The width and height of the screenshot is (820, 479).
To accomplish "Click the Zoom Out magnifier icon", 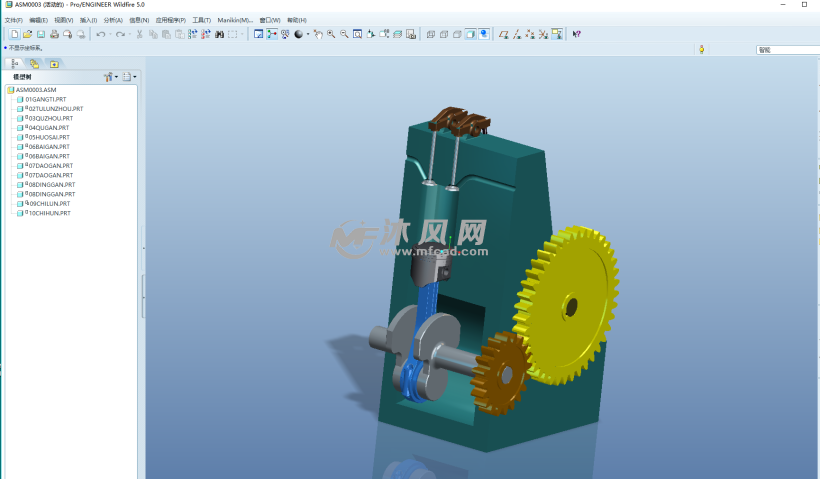I will pos(344,34).
